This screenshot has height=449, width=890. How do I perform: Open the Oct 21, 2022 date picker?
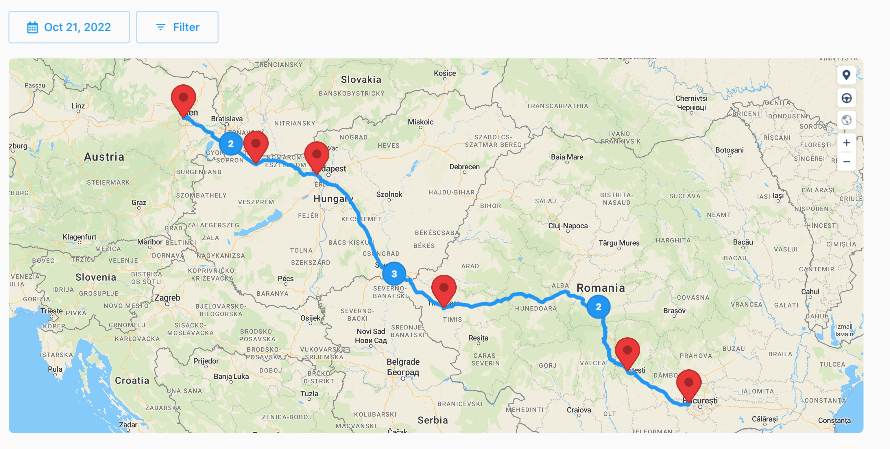69,27
